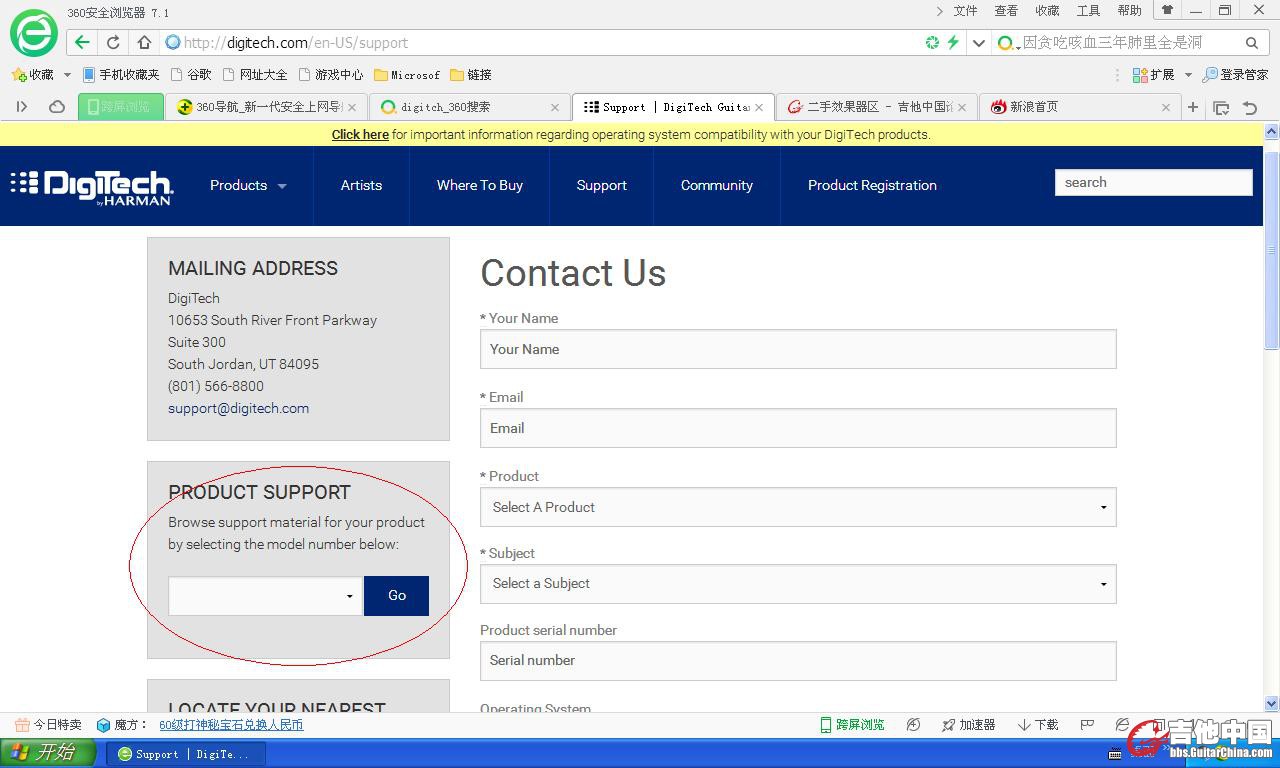Open a new tab with plus icon

point(1193,107)
